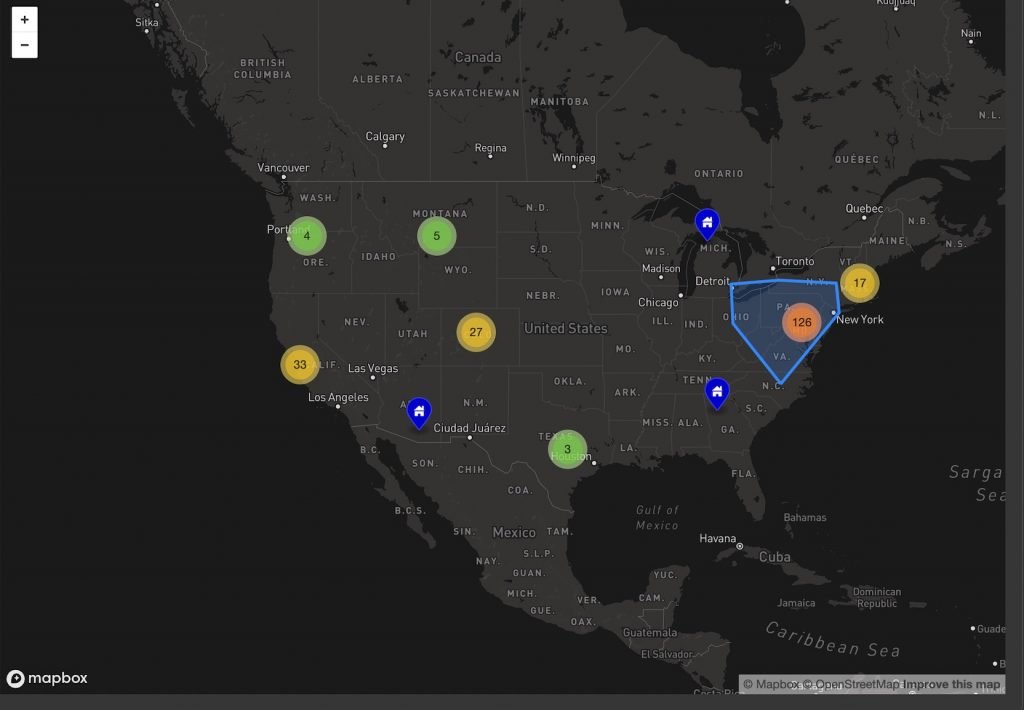Click the Dominican Republic label
Viewport: 1024px width, 710px height.
point(876,598)
